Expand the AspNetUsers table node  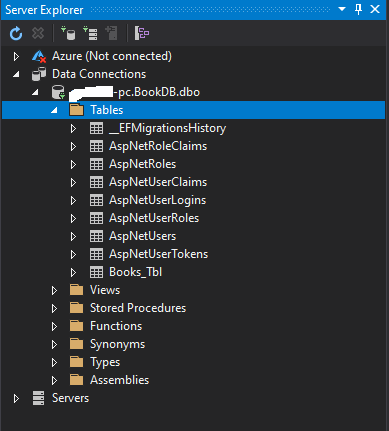tap(73, 236)
